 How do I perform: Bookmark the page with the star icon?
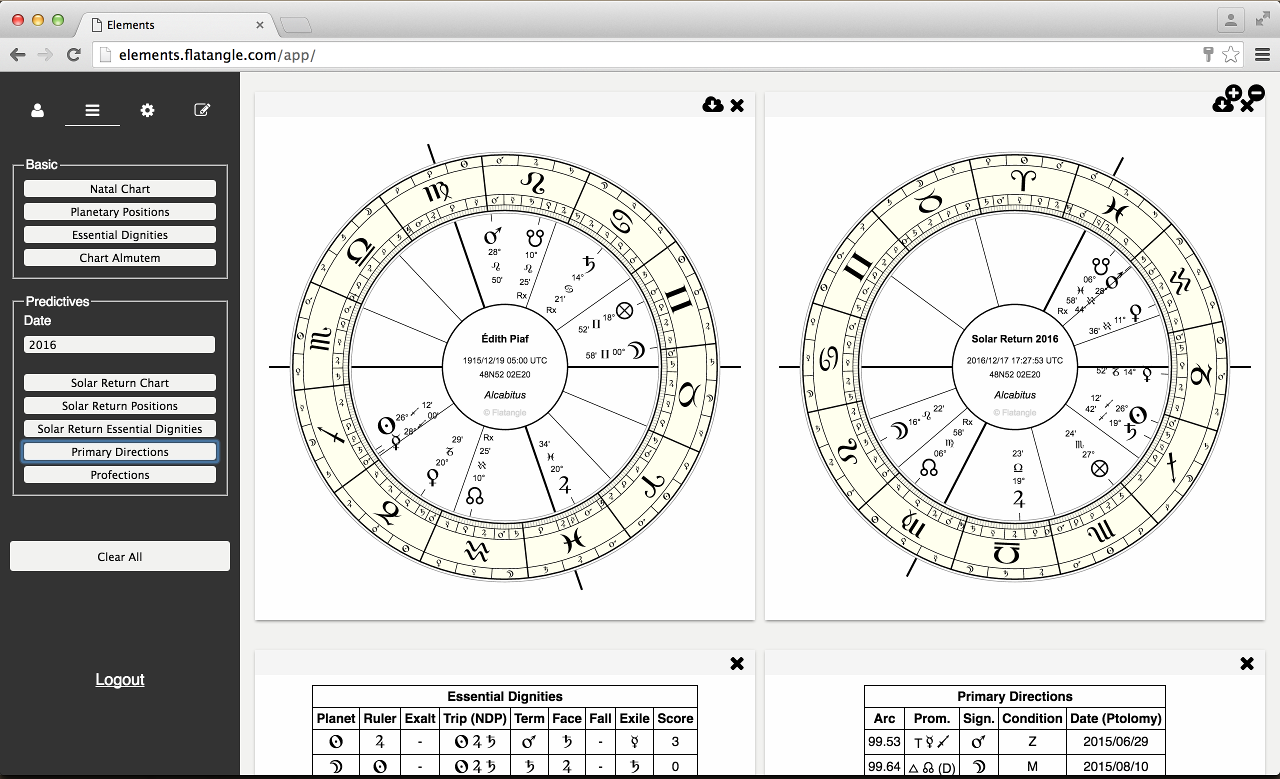(x=1231, y=55)
